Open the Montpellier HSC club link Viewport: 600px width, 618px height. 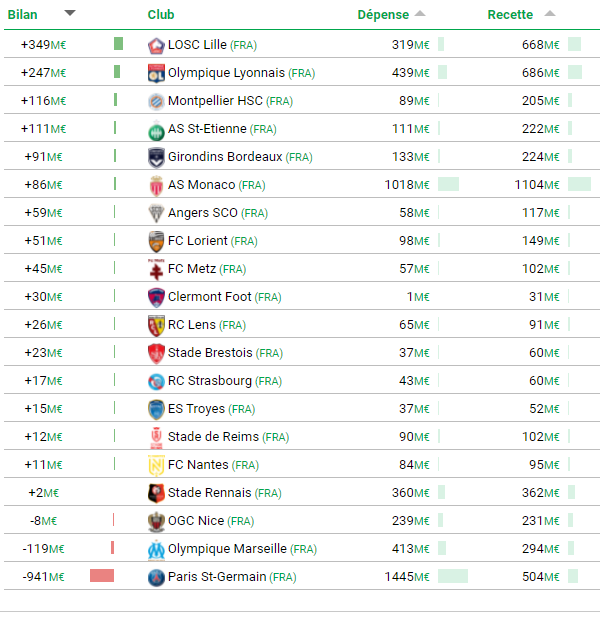tap(216, 101)
